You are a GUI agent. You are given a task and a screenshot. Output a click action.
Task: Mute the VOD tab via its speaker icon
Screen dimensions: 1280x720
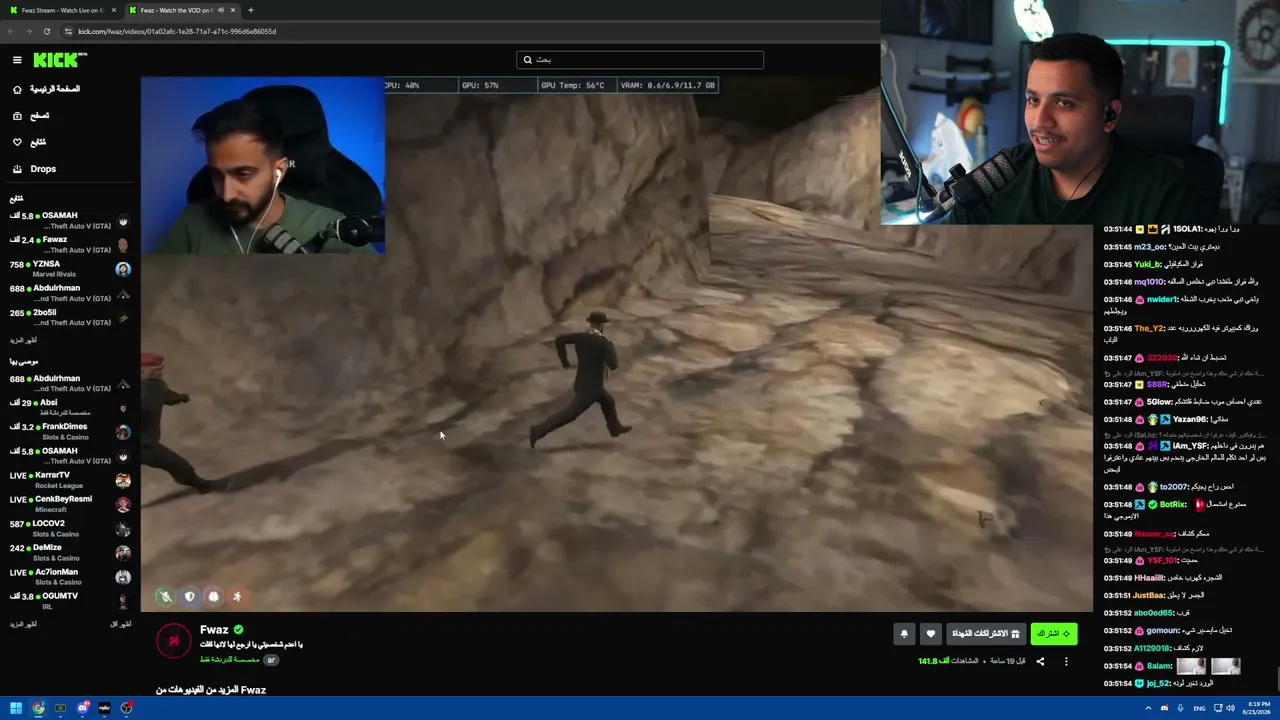pos(220,10)
